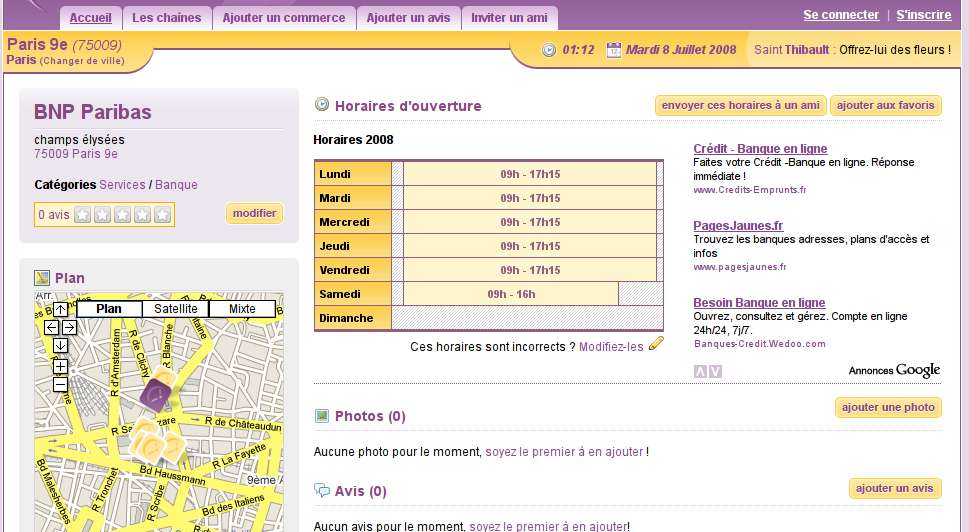Click photos soyez le premier à en ajouter

[x=564, y=452]
